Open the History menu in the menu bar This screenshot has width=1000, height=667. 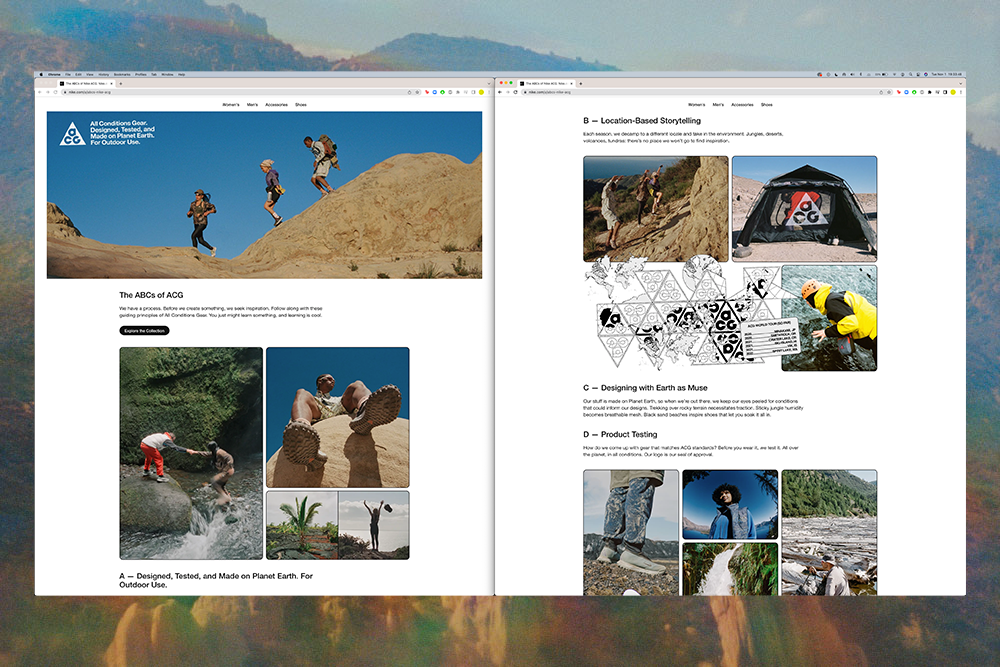(103, 75)
